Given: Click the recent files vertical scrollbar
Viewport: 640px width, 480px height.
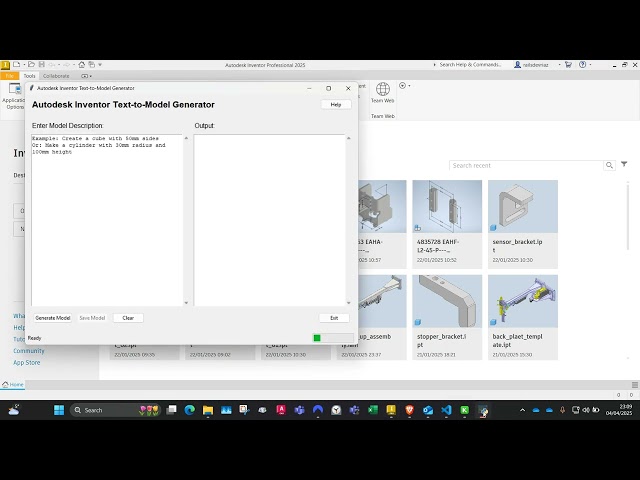Looking at the screenshot, I should pos(628,216).
